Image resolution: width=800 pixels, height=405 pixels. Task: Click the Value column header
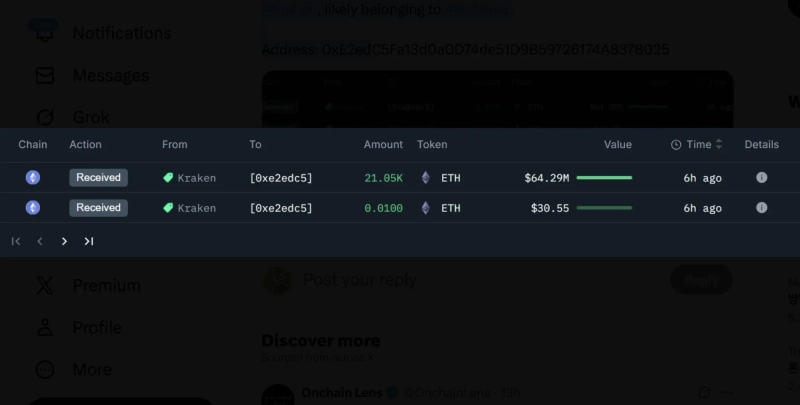coord(617,144)
